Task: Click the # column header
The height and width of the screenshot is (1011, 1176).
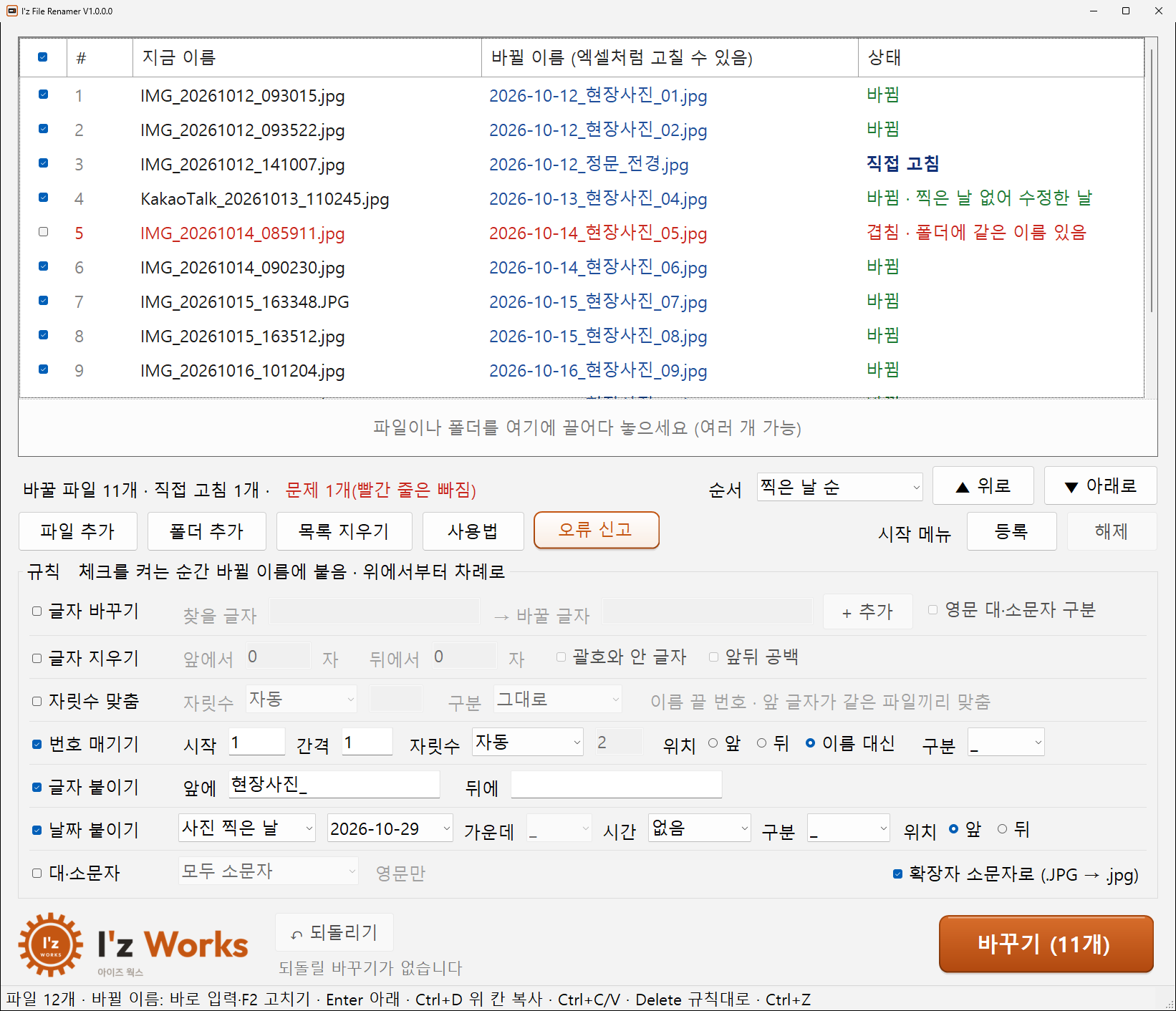Action: click(x=100, y=57)
